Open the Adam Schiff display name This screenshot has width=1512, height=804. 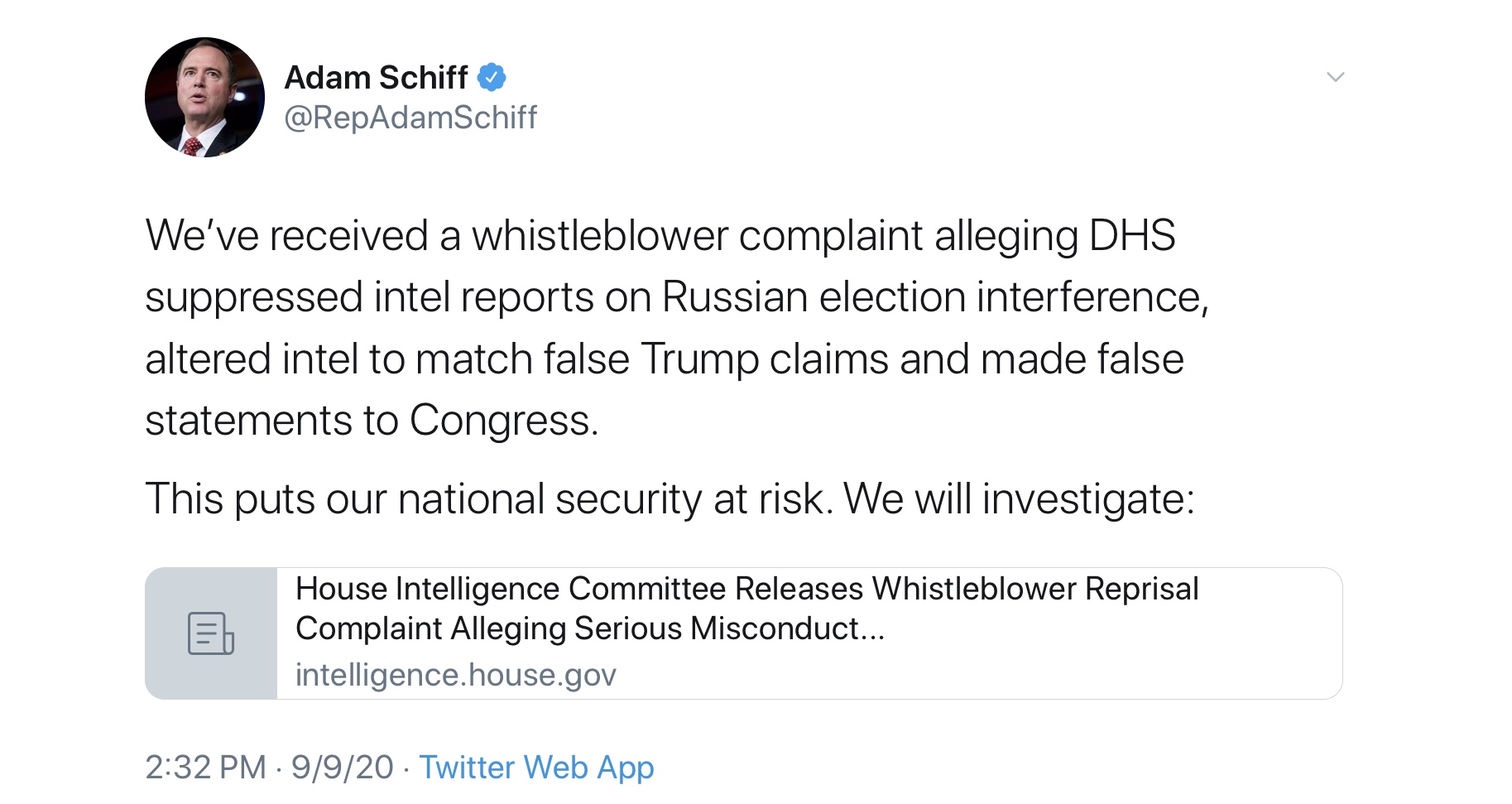click(x=377, y=77)
